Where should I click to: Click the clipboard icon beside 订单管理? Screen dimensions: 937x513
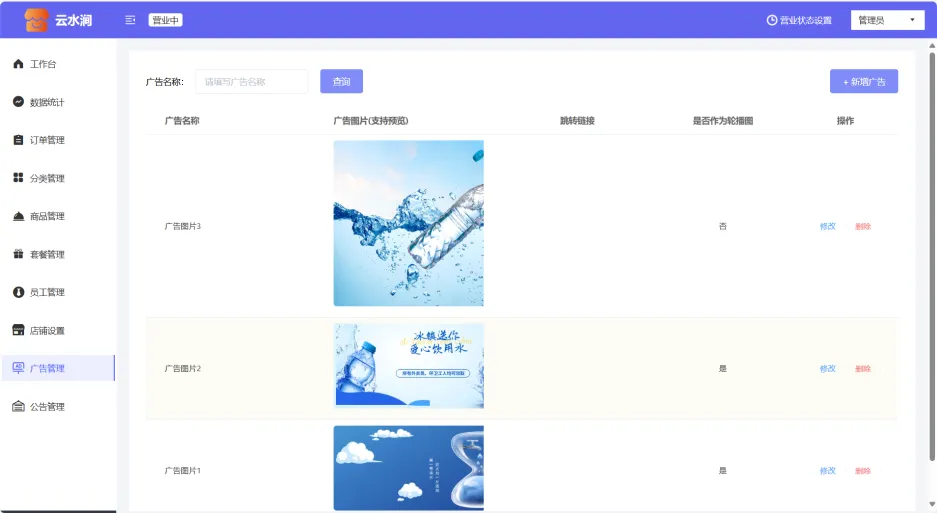[x=18, y=140]
